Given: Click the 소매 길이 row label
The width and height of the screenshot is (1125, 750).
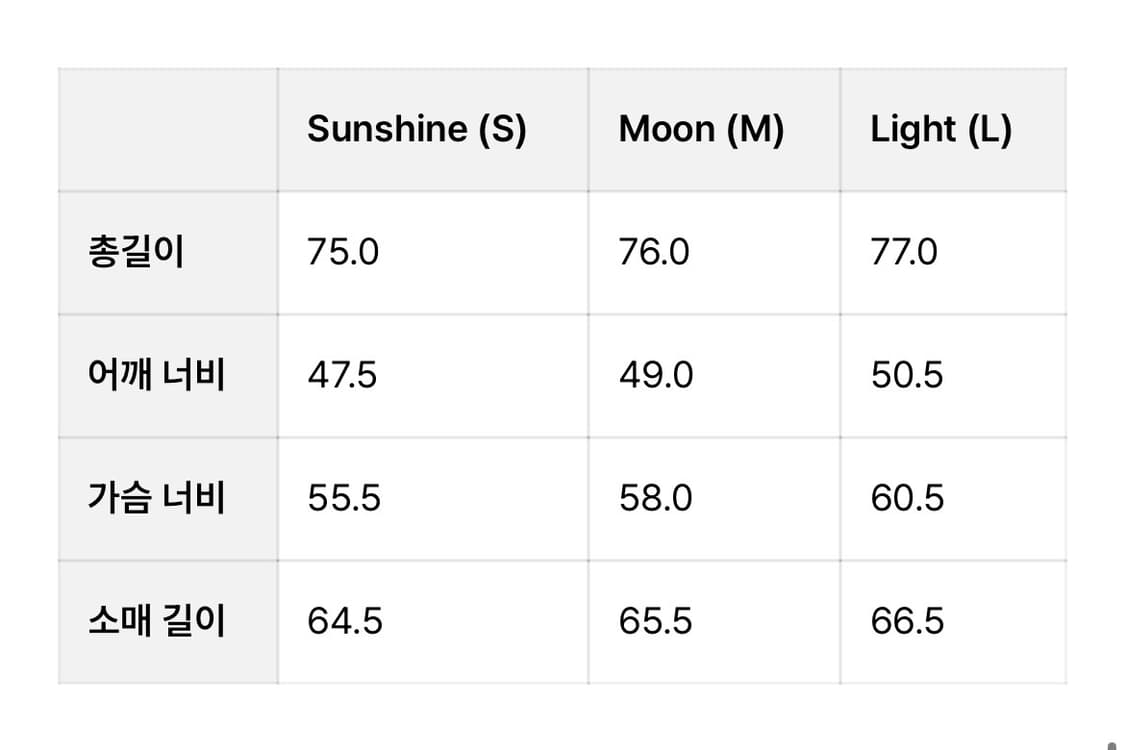Looking at the screenshot, I should [x=155, y=621].
